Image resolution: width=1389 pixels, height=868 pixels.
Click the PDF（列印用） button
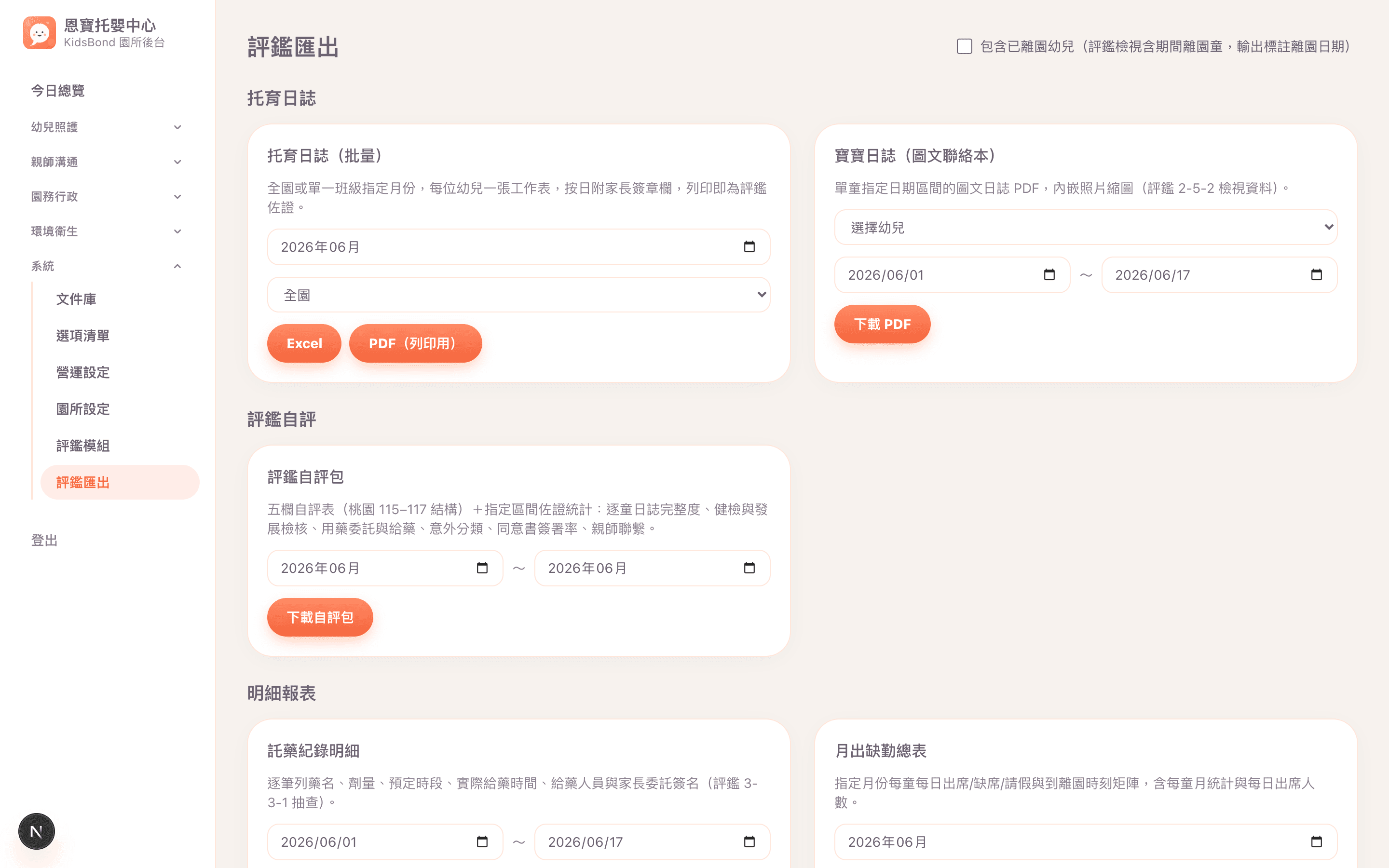pos(416,343)
